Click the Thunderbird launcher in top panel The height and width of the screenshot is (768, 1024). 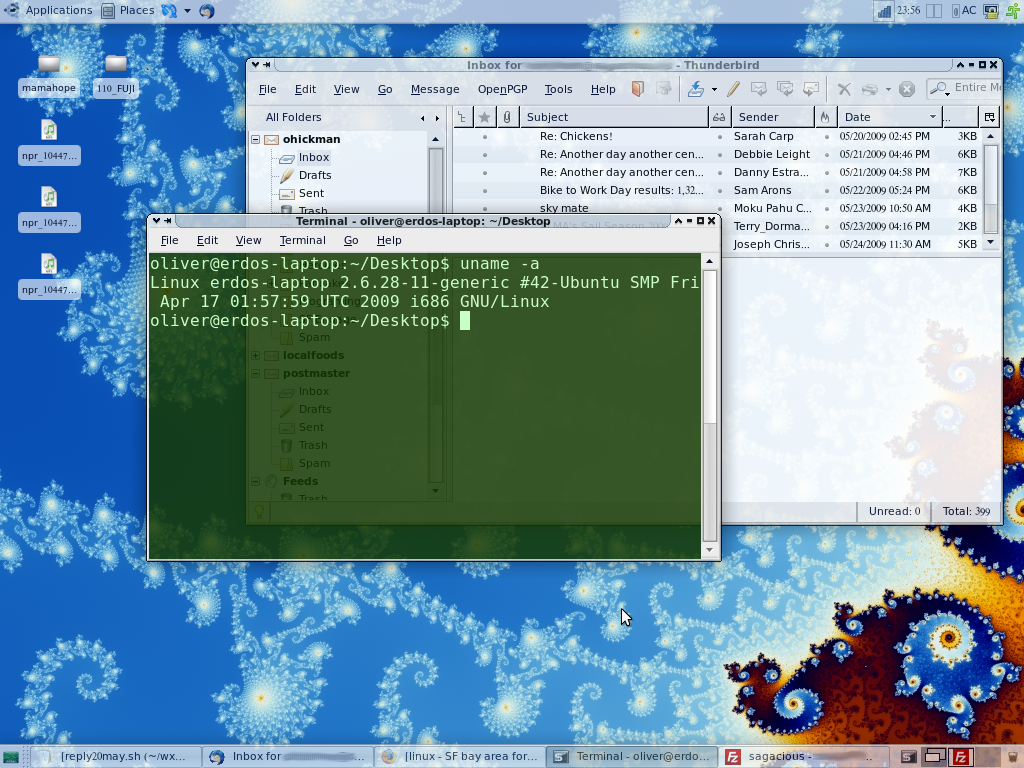(206, 11)
